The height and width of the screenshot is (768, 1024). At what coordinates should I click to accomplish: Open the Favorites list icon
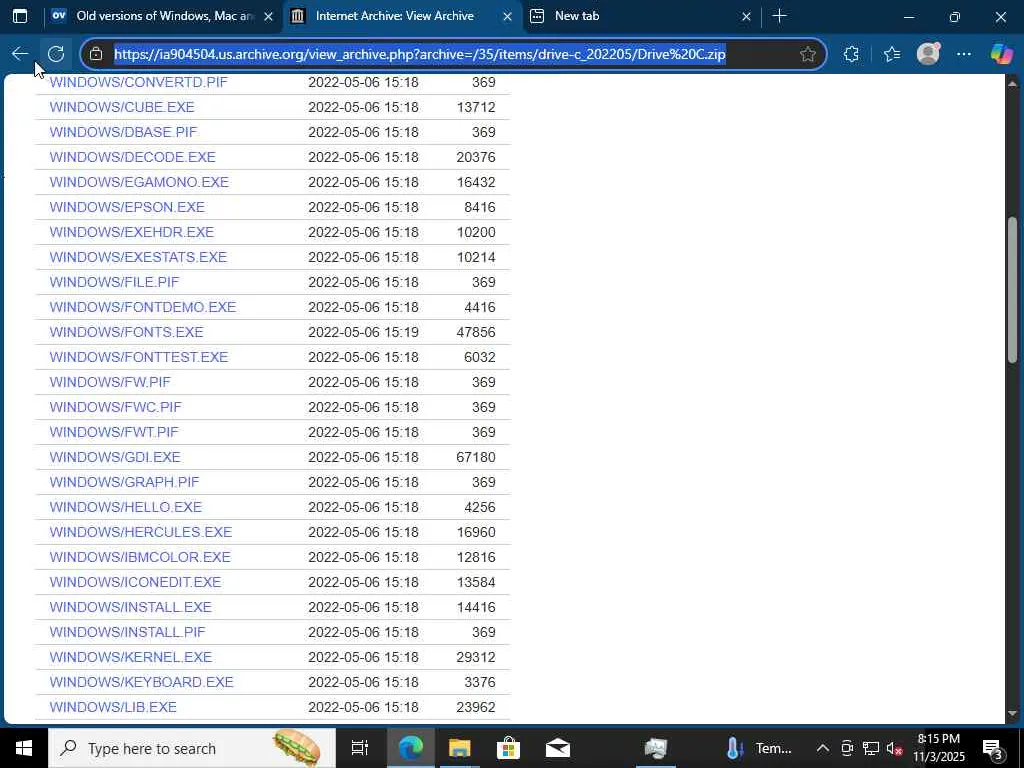891,54
